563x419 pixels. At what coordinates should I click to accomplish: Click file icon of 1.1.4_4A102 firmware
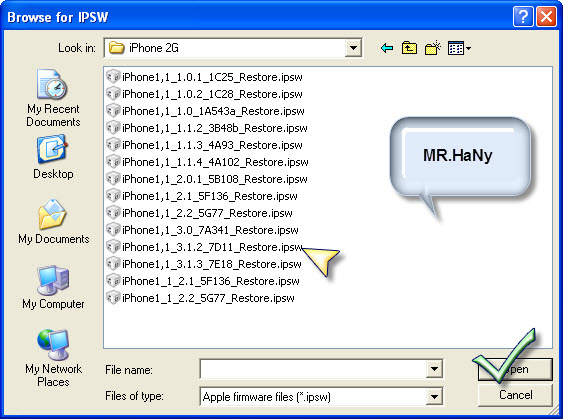coord(113,162)
